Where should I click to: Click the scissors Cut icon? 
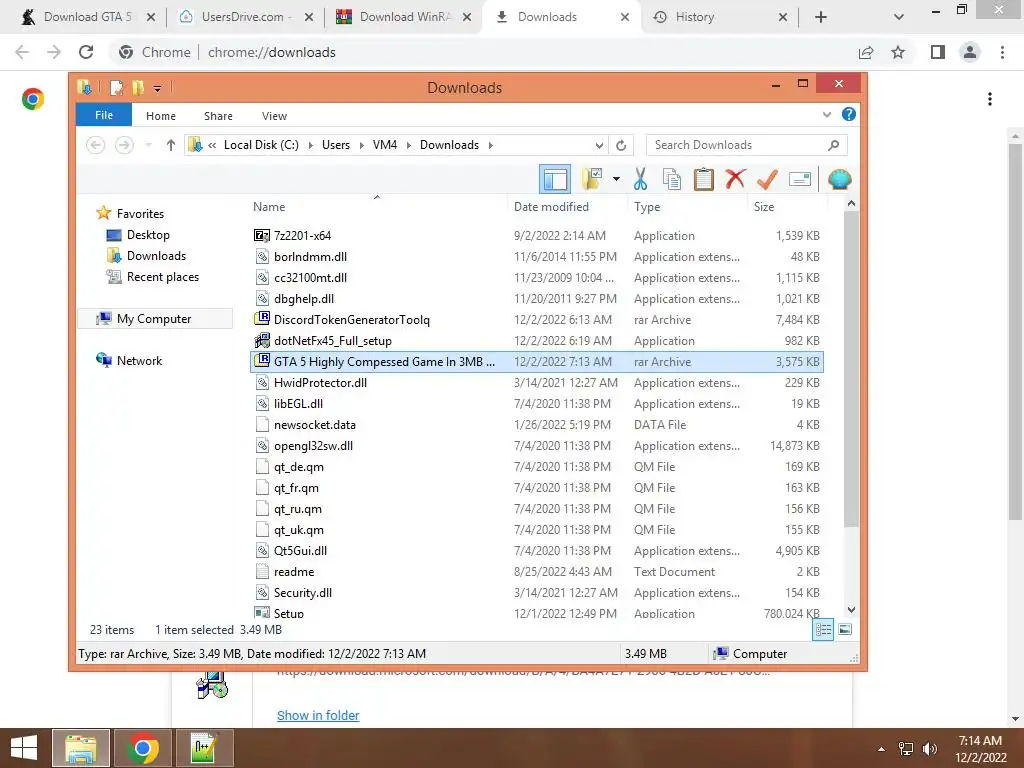pyautogui.click(x=640, y=179)
